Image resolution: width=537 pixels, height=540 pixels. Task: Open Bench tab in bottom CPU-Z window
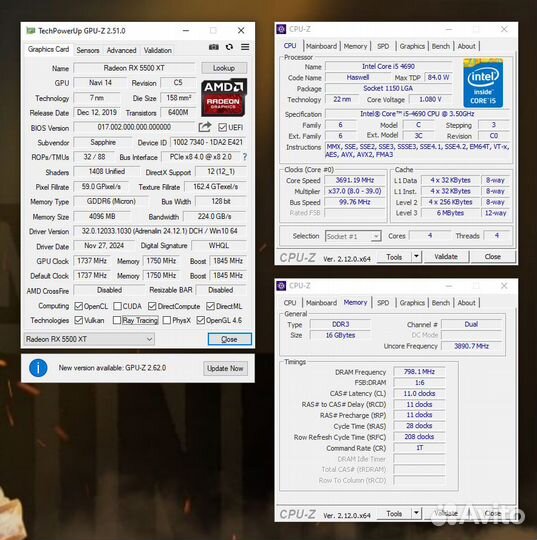pos(441,303)
